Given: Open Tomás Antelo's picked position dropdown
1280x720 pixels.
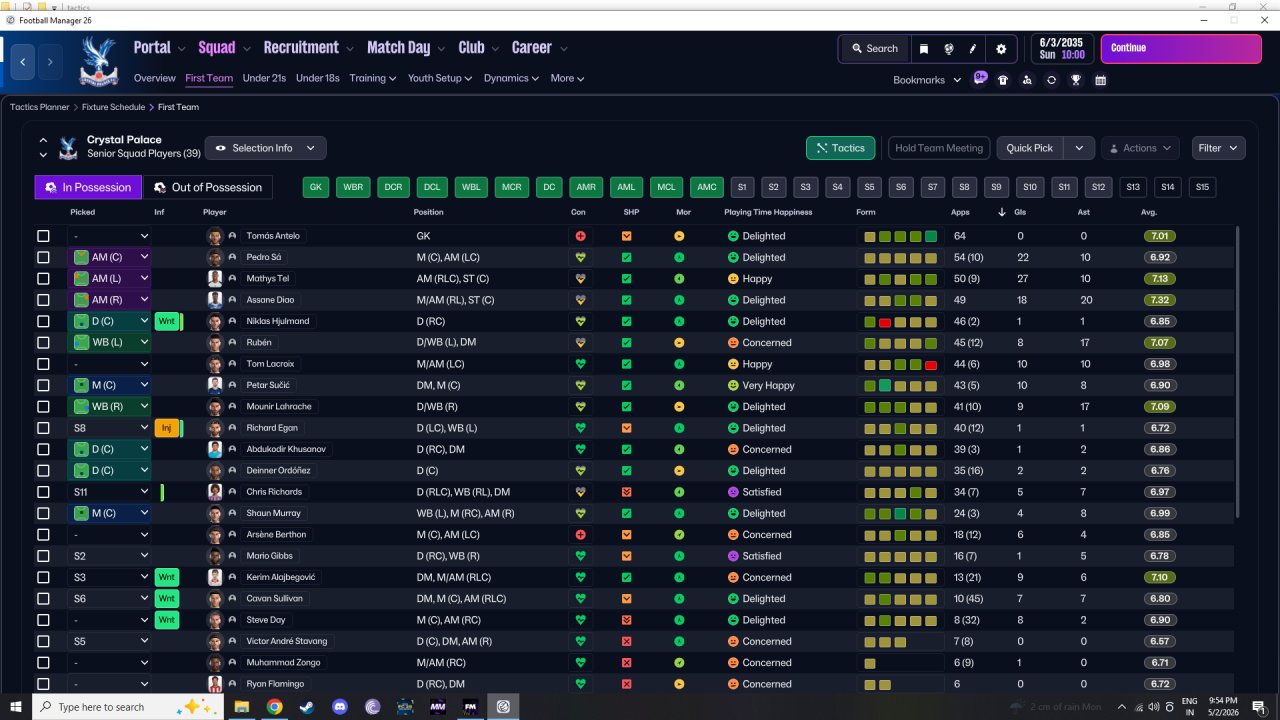Looking at the screenshot, I should [110, 236].
